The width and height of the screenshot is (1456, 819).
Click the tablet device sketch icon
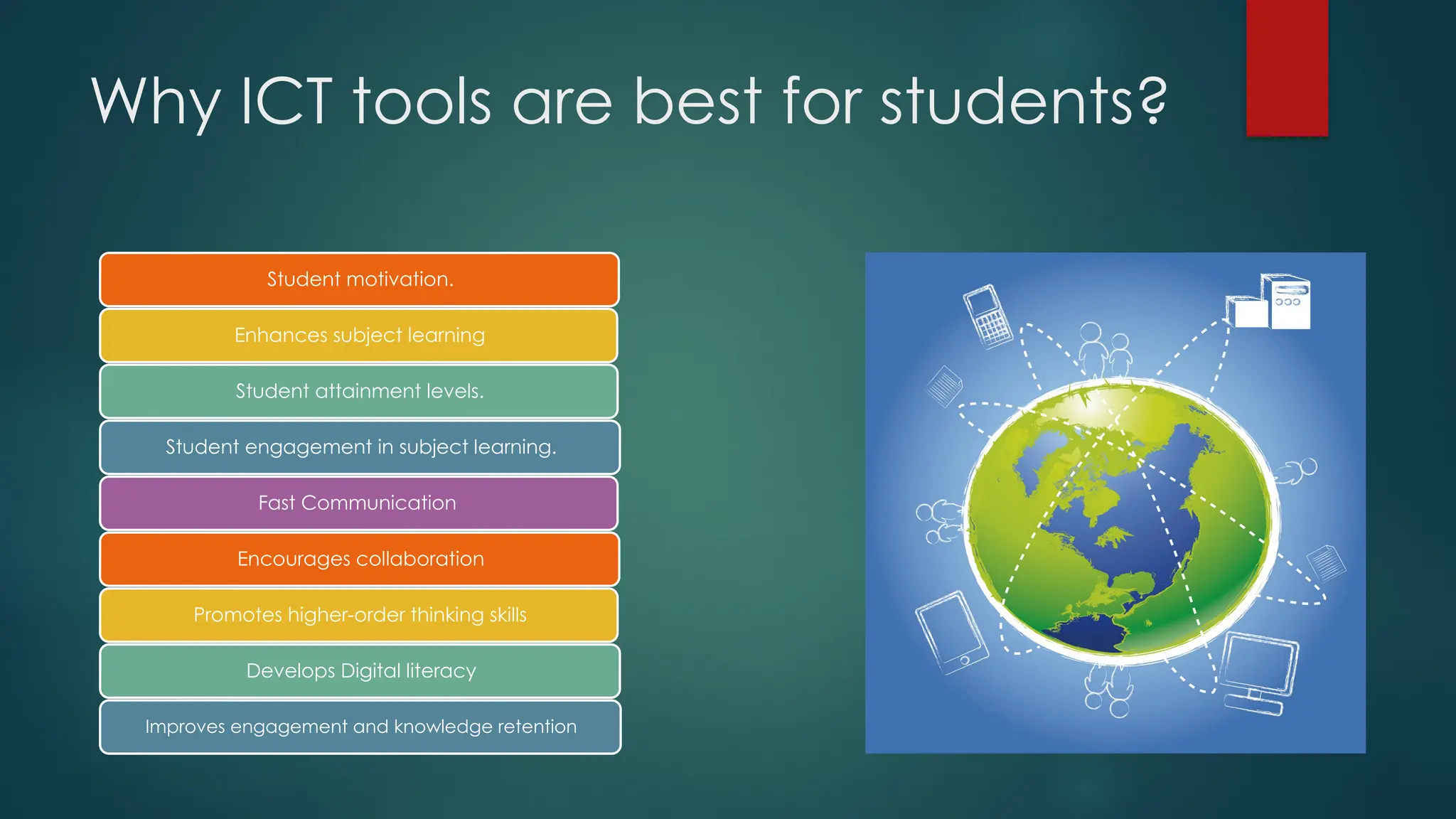pyautogui.click(x=951, y=632)
